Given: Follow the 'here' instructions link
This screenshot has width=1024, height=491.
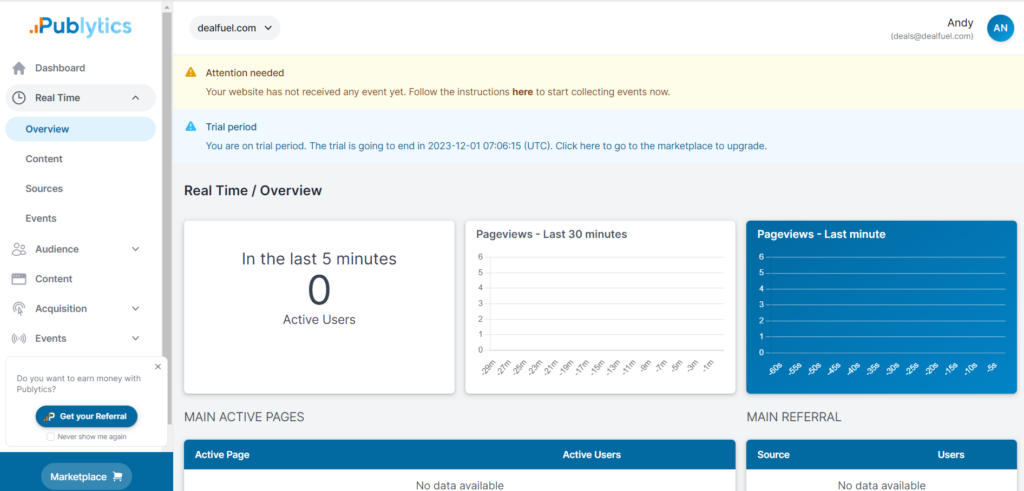Looking at the screenshot, I should [522, 92].
